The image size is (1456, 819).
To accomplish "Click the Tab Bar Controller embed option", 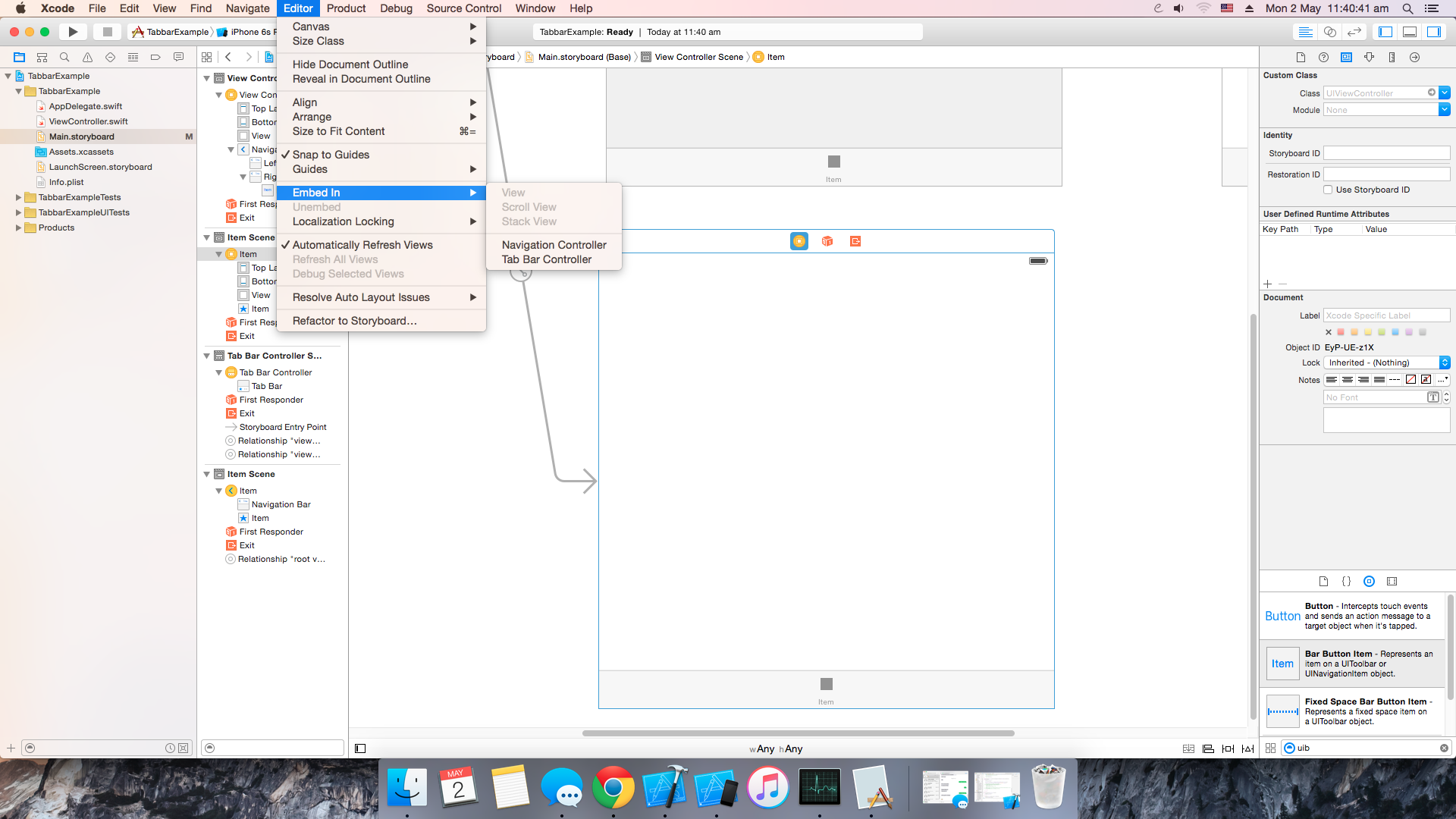I will tap(547, 259).
